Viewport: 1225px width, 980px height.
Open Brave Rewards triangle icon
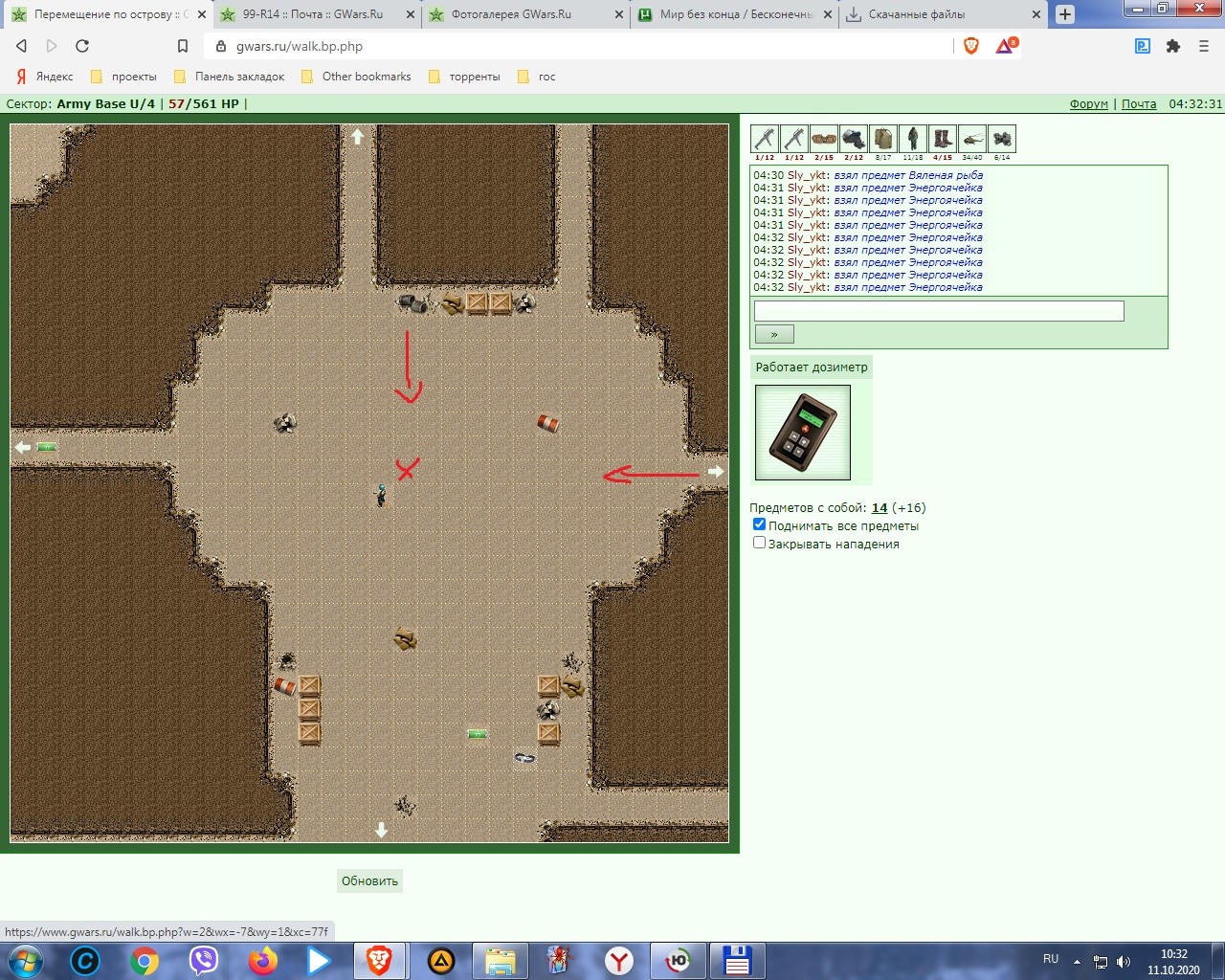tap(1005, 46)
